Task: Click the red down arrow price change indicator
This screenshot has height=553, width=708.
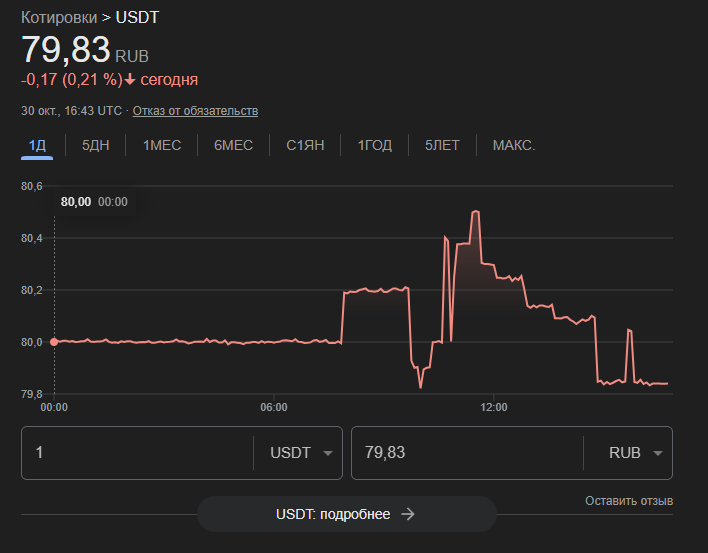Action: pos(130,80)
